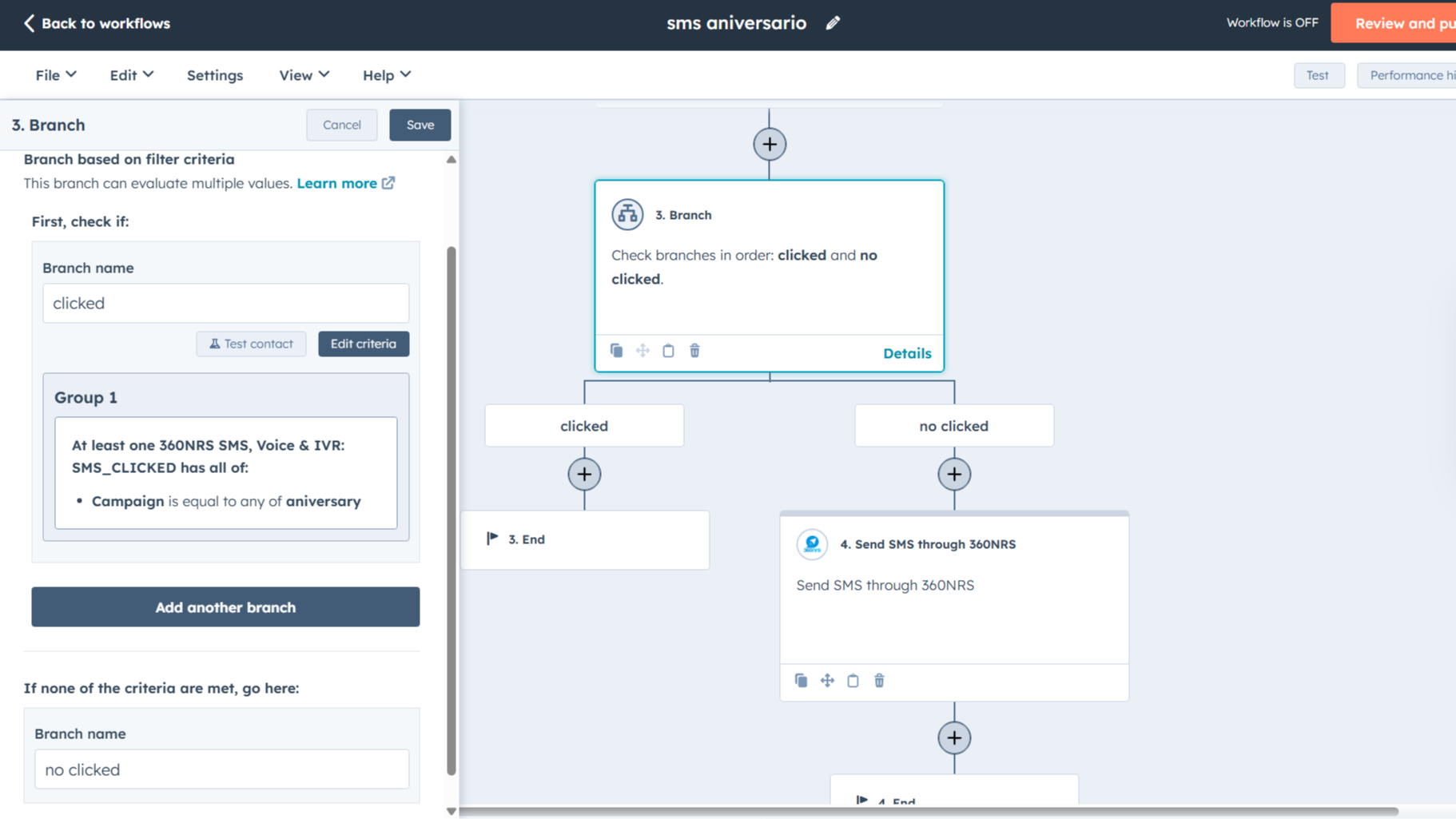Image resolution: width=1456 pixels, height=819 pixels.
Task: Expand the Edit dropdown menu
Action: [131, 75]
